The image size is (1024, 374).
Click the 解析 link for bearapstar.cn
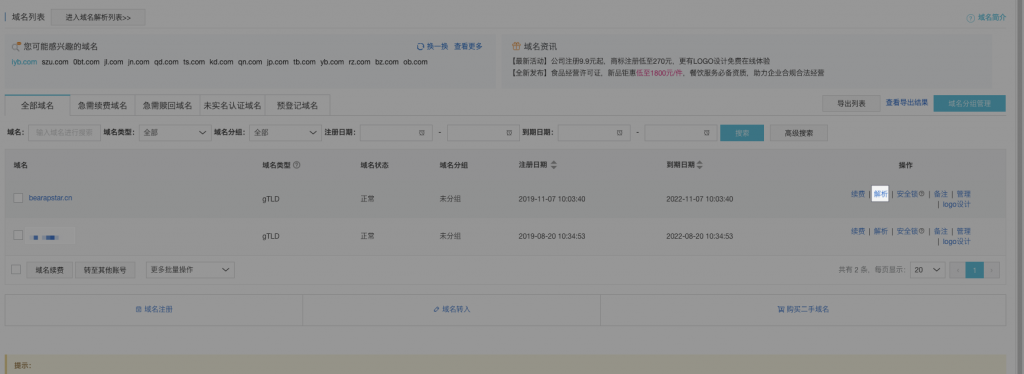click(x=880, y=194)
